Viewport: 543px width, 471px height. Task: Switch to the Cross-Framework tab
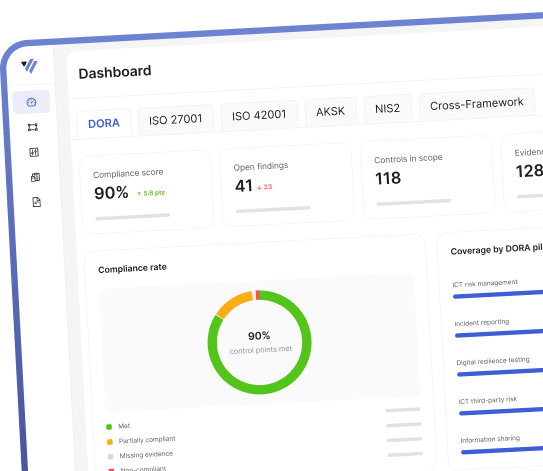pyautogui.click(x=477, y=104)
